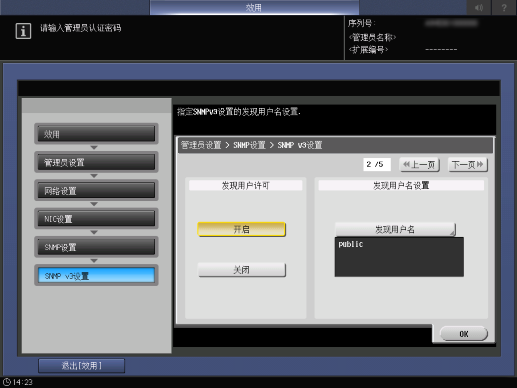Click the 14:23 time display

pos(23,382)
